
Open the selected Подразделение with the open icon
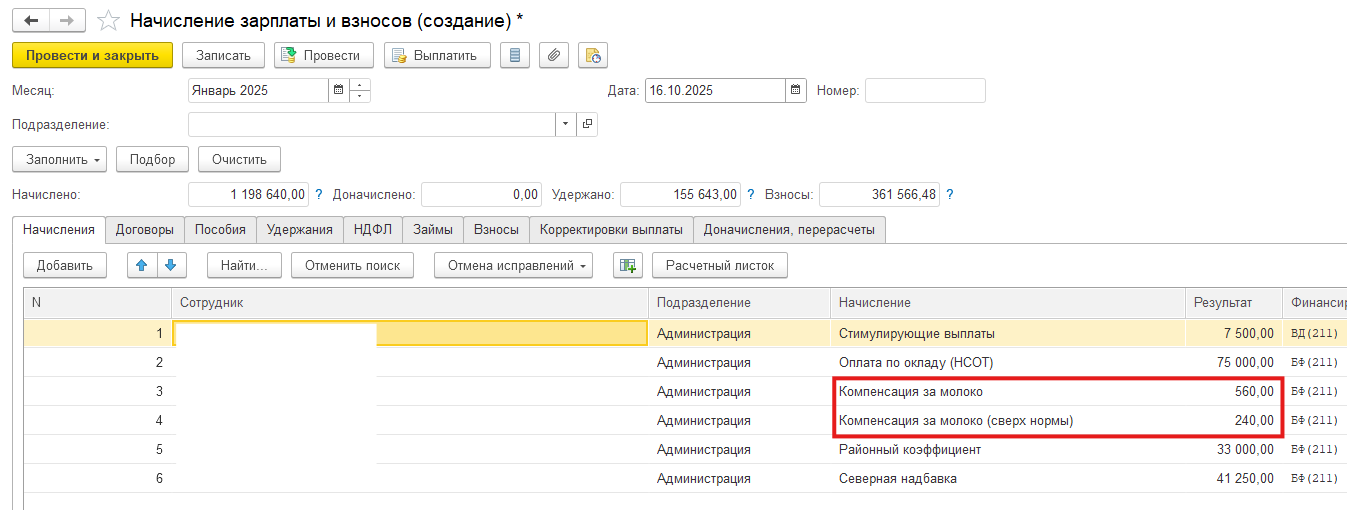click(587, 124)
